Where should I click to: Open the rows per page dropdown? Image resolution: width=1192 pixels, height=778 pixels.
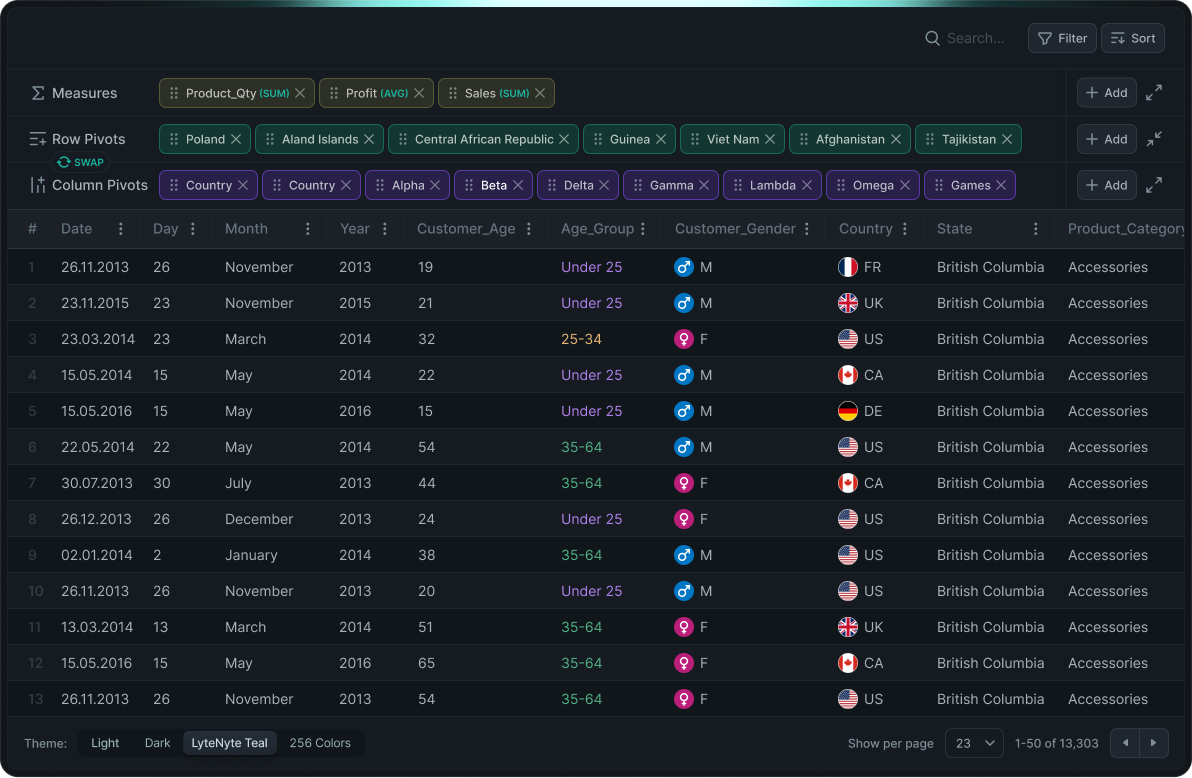(974, 743)
